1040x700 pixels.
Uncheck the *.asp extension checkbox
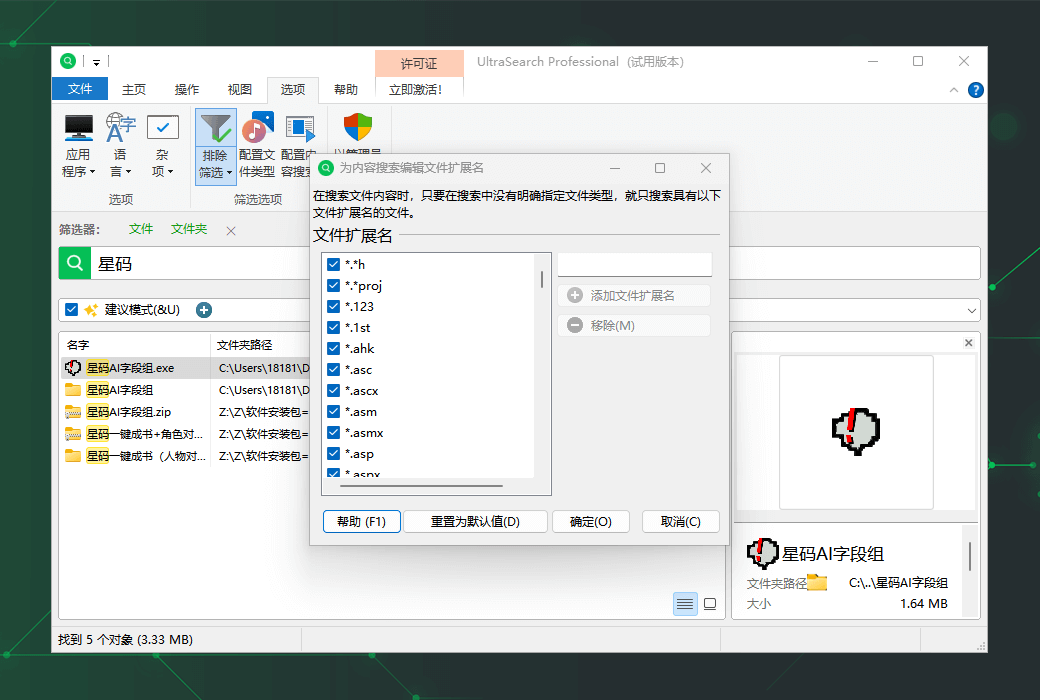(334, 454)
